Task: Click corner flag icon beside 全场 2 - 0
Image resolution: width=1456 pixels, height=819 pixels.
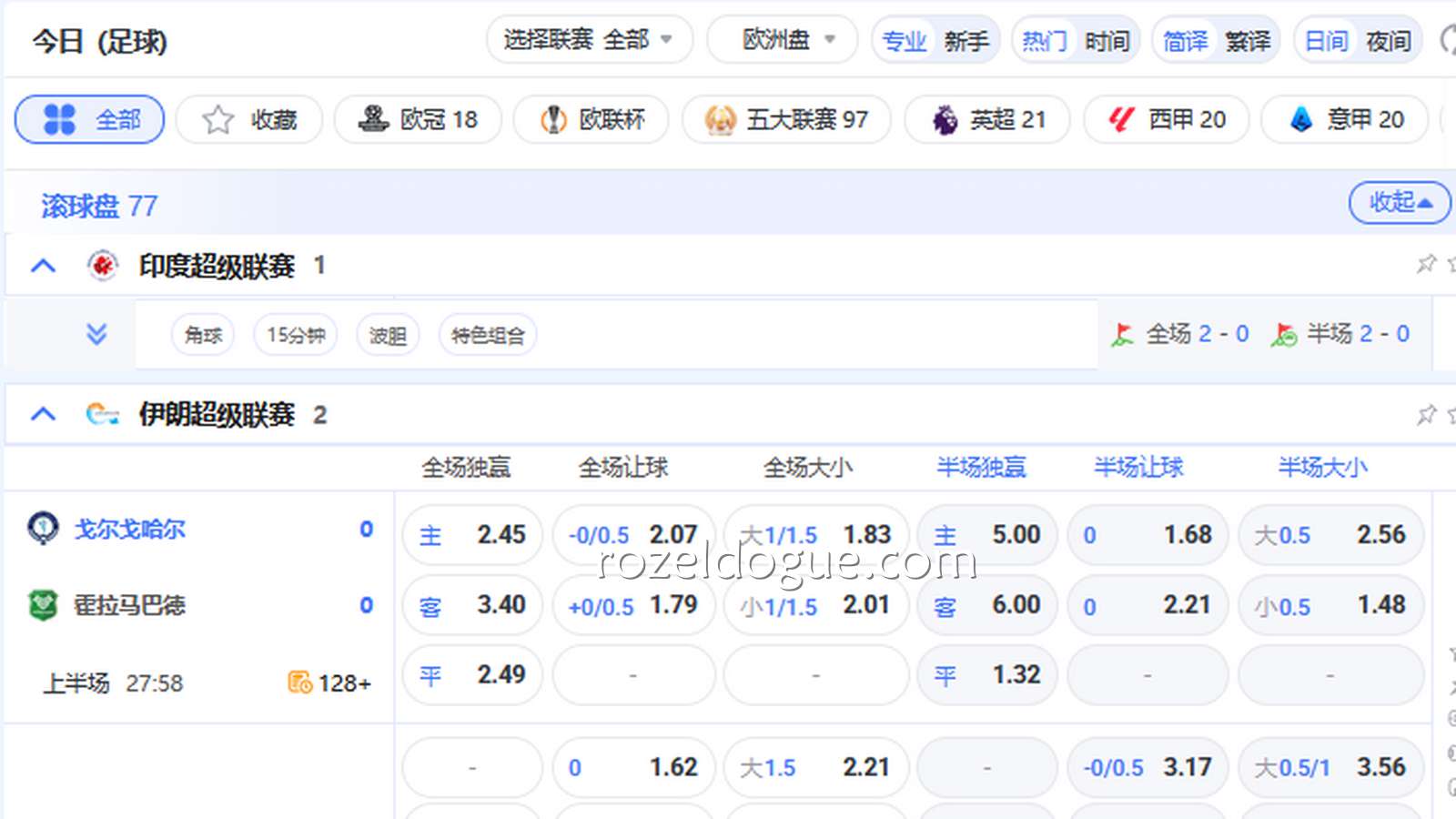Action: pyautogui.click(x=1122, y=335)
